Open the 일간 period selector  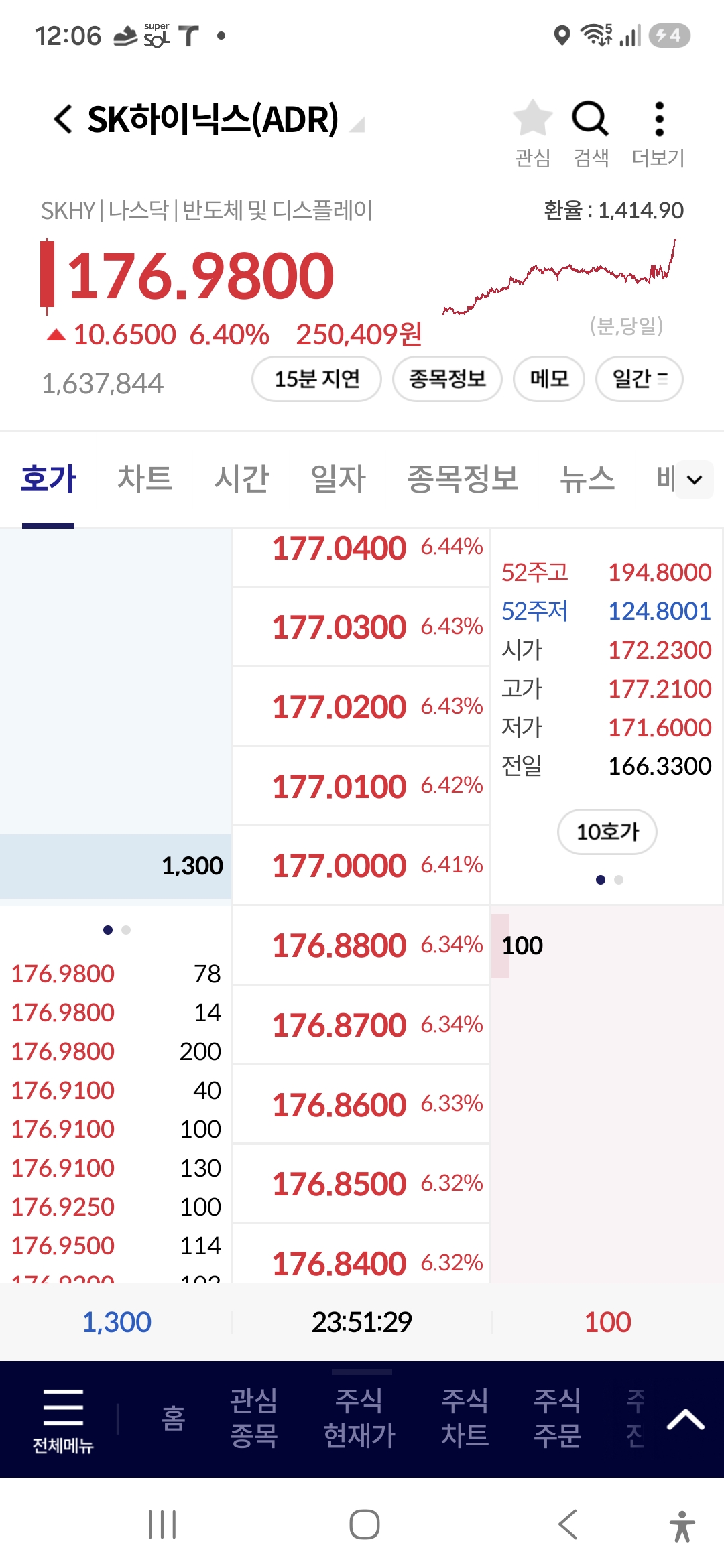coord(640,379)
